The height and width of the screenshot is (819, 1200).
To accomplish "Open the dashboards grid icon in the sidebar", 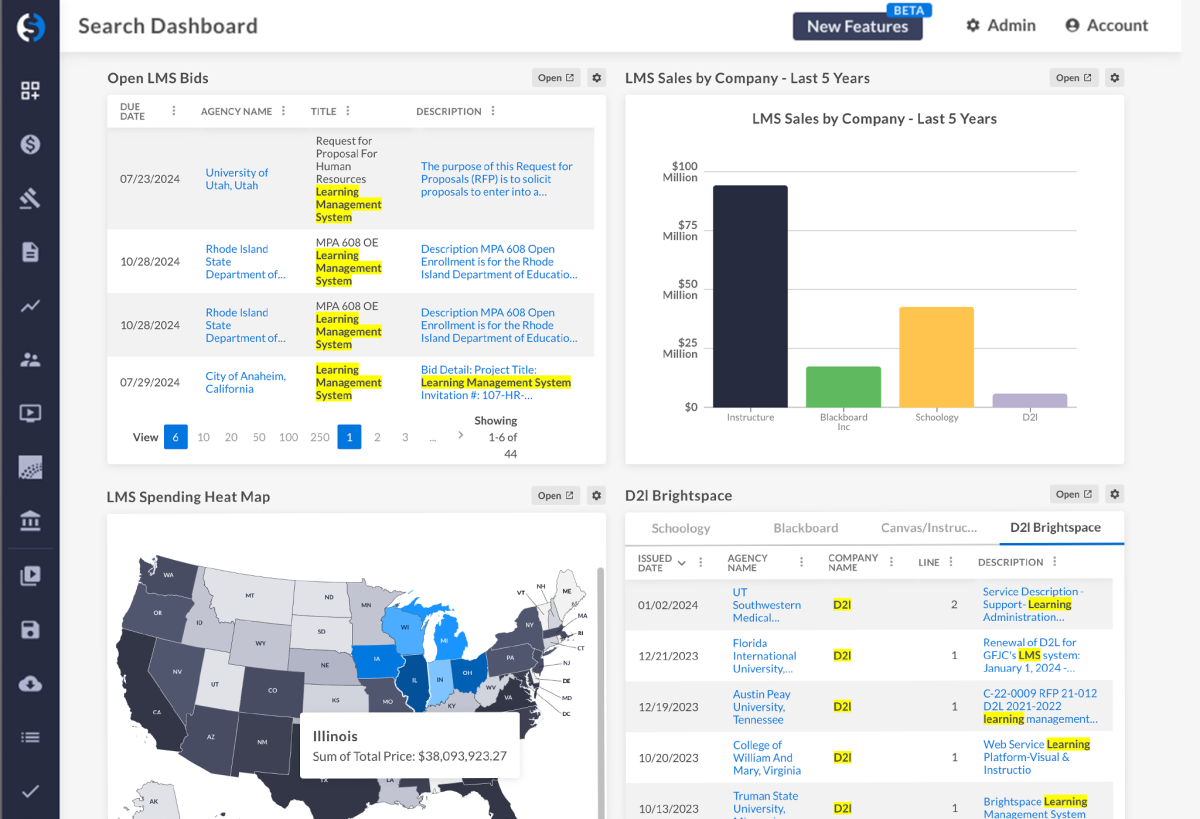I will 30,89.
